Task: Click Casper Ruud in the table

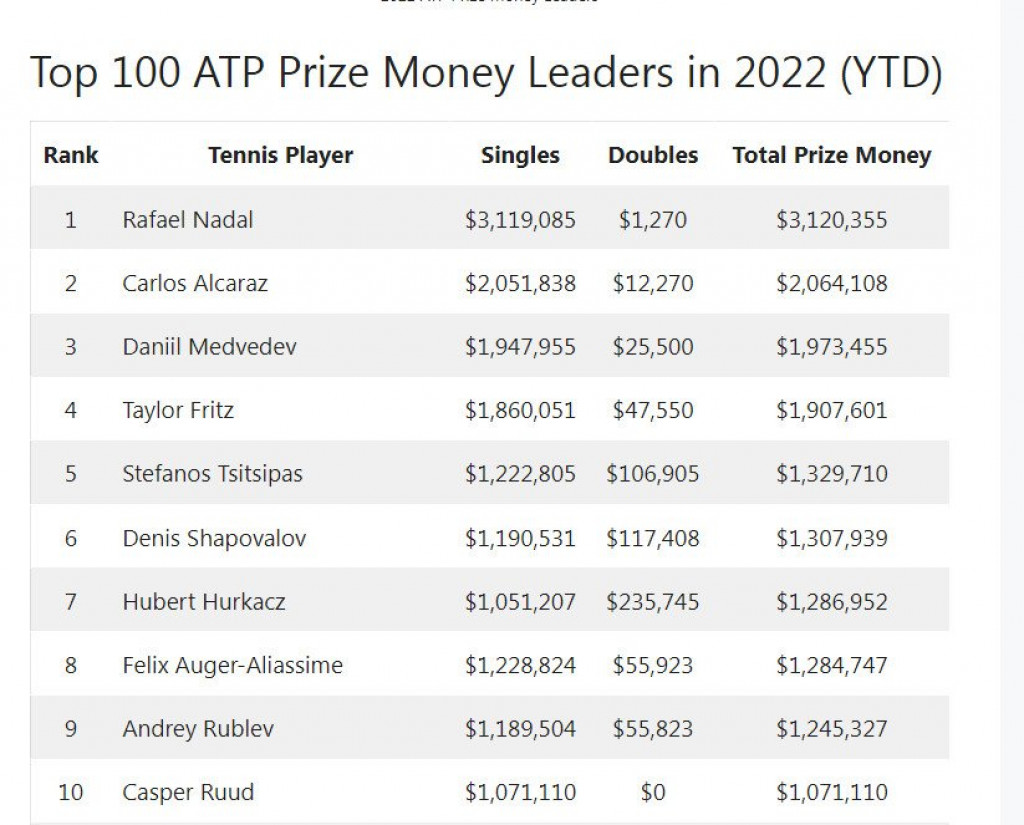Action: pyautogui.click(x=188, y=793)
